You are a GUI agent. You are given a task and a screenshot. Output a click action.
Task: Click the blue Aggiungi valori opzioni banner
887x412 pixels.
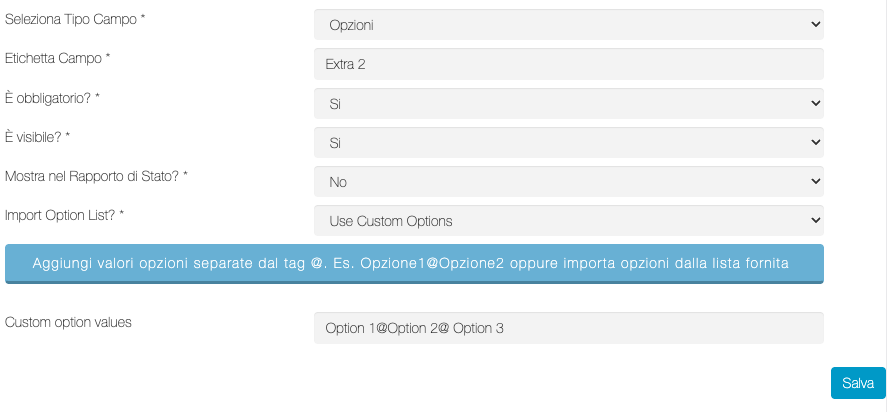[x=414, y=263]
